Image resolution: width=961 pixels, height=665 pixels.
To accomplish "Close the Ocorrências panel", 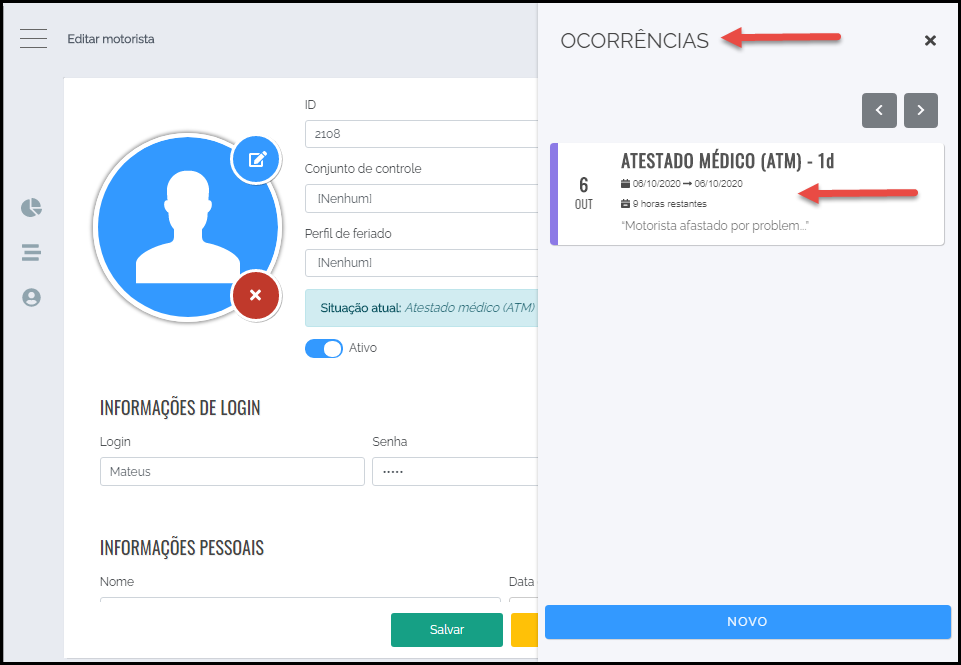I will [930, 41].
